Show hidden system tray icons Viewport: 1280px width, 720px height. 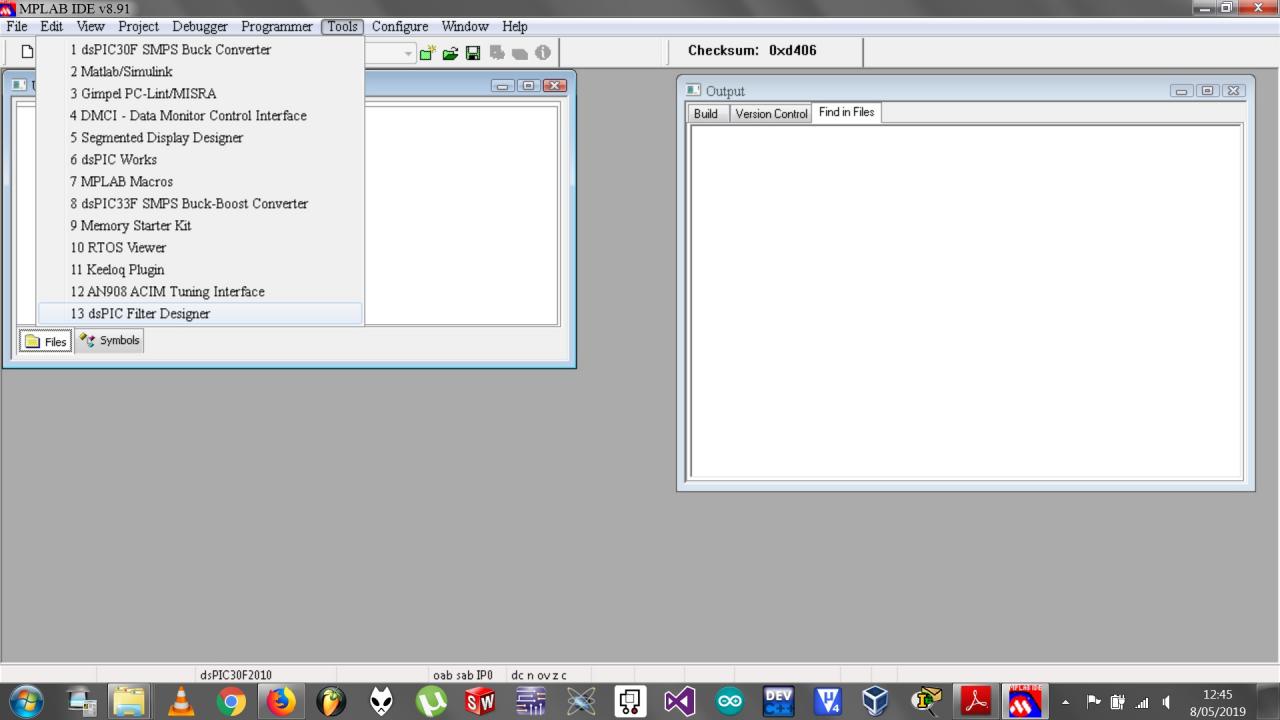click(x=1066, y=703)
